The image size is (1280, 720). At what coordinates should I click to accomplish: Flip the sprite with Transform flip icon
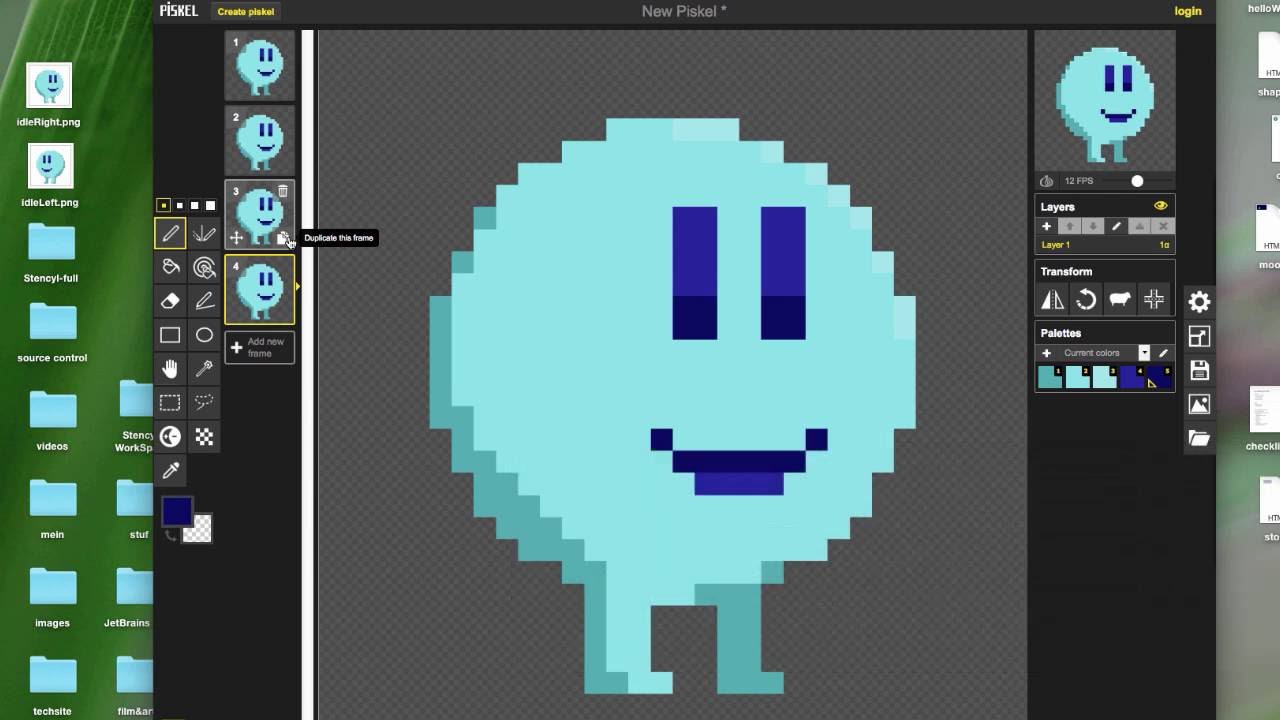1052,300
